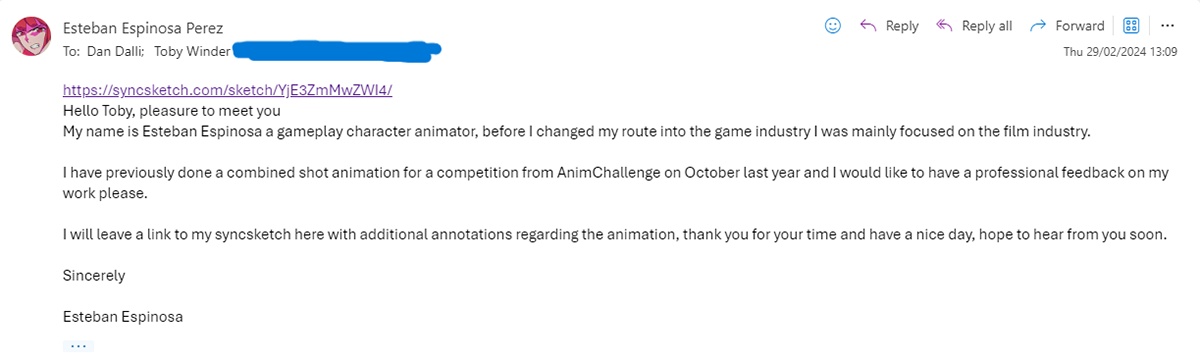
Task: Click the purple Reply arrow icon
Action: pyautogui.click(x=869, y=26)
